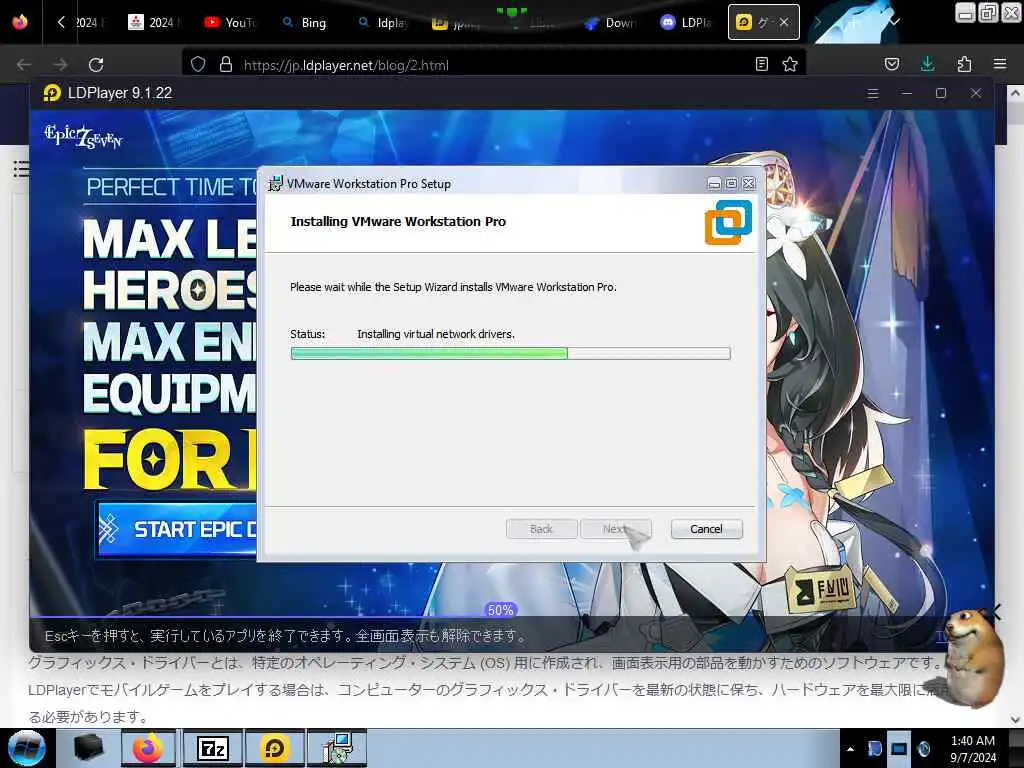Open the Firefox extensions menu

(x=964, y=64)
